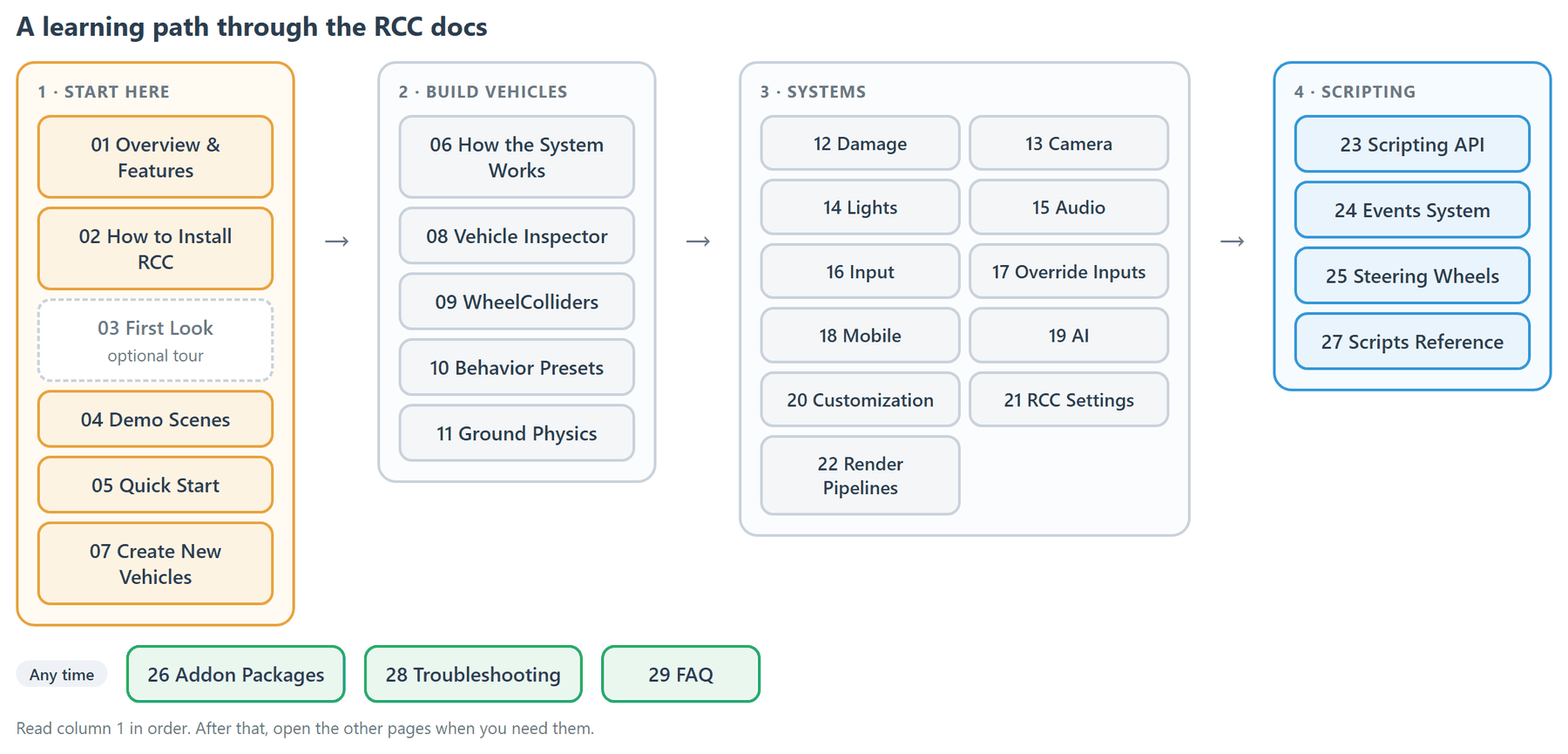This screenshot has width=1568, height=754.
Task: Open the 12 Damage page
Action: coord(861,143)
